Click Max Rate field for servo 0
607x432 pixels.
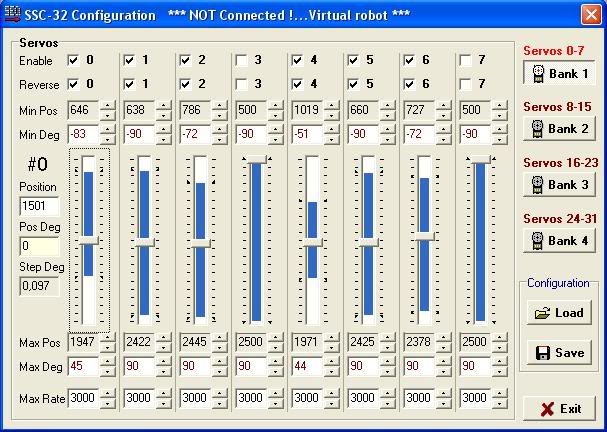(84, 398)
